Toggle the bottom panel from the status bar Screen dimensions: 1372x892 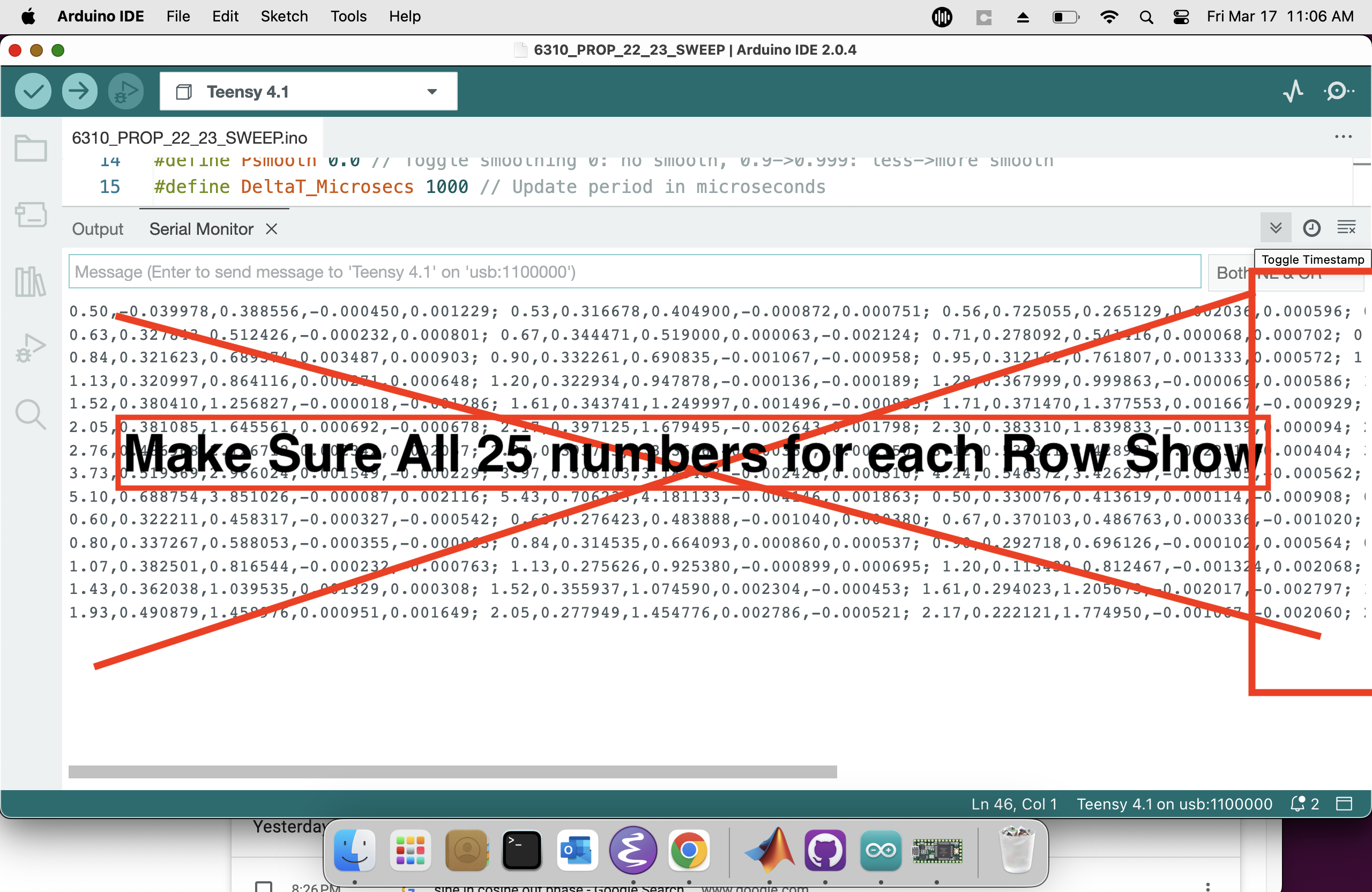[1344, 803]
